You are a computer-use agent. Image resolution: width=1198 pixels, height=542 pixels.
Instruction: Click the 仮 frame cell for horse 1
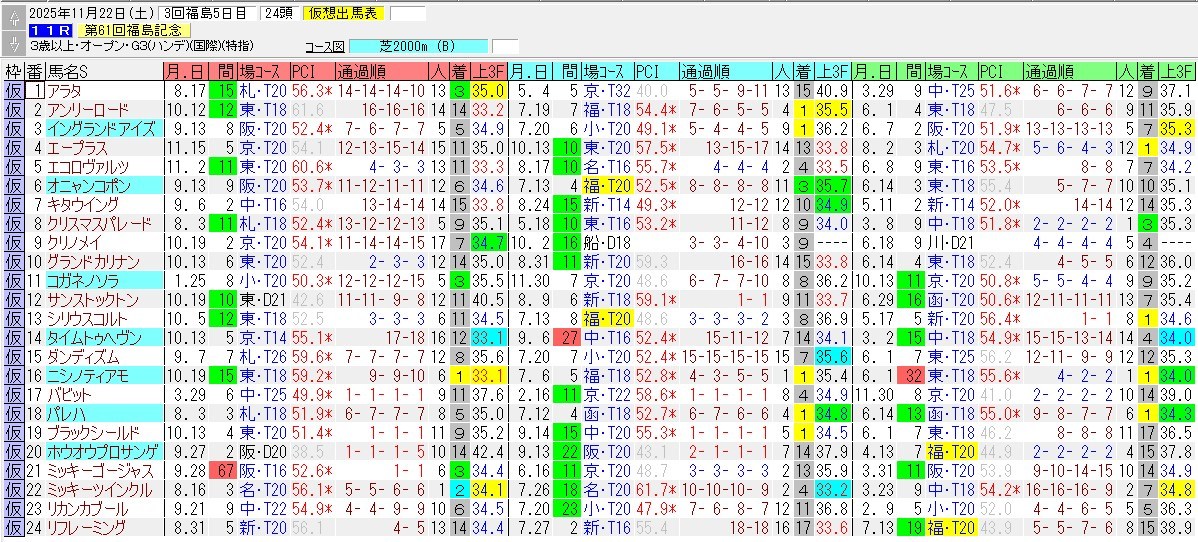[13, 91]
